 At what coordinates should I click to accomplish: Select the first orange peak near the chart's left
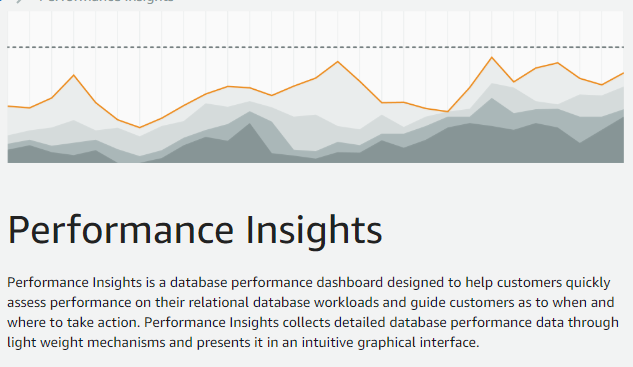73,75
